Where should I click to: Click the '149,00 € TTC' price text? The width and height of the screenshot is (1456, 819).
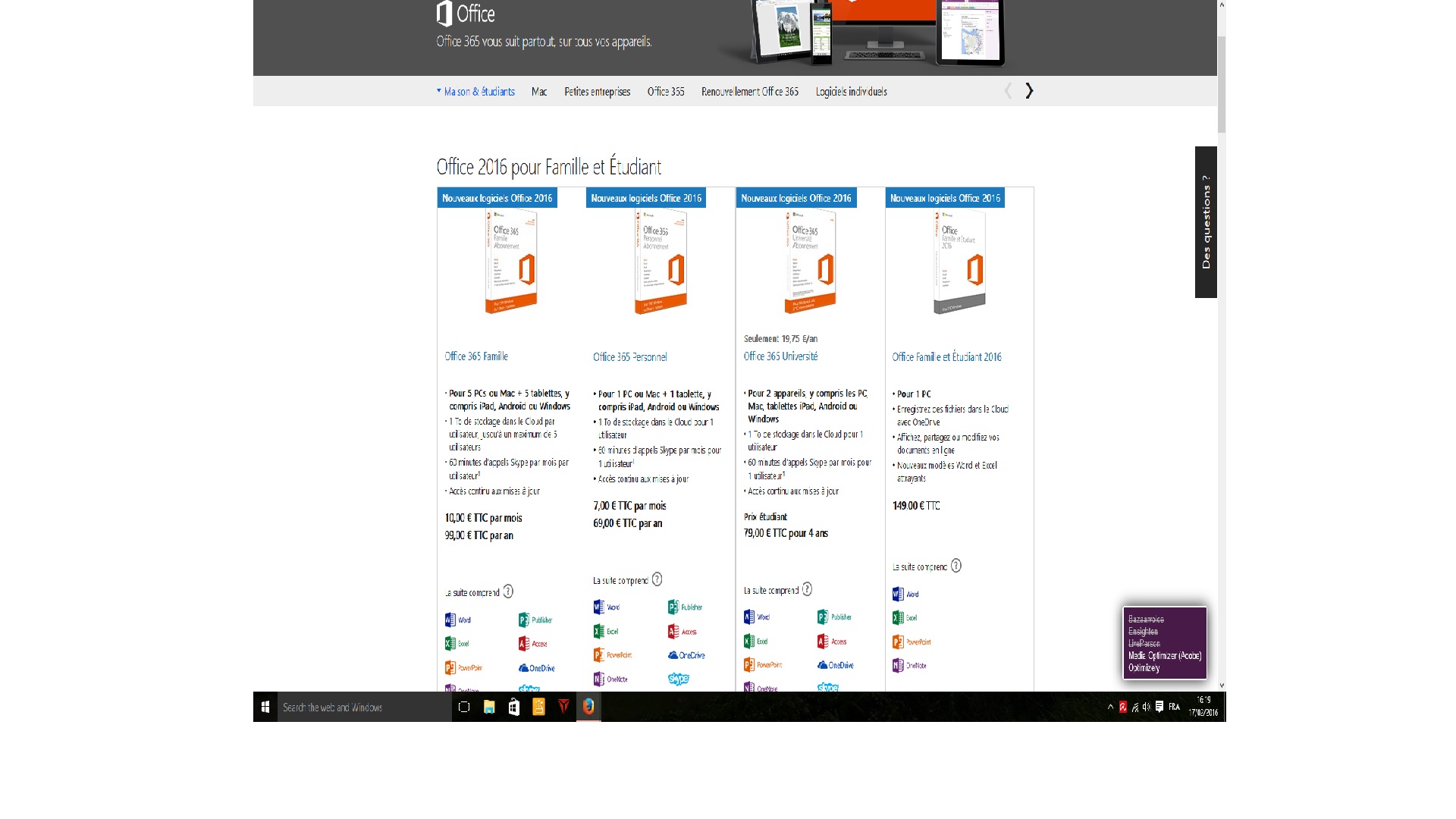click(916, 506)
